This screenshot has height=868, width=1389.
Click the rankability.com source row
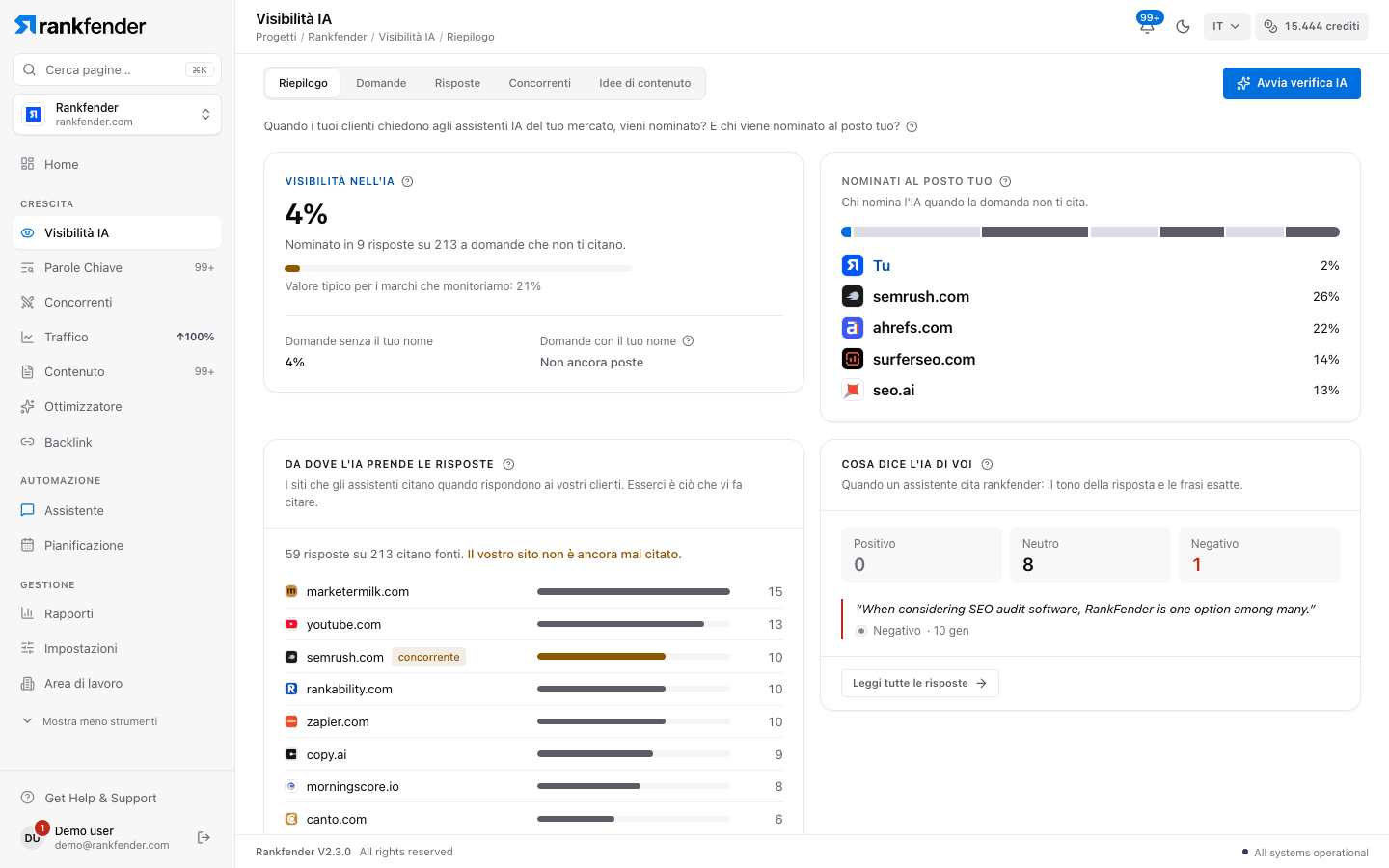click(x=533, y=689)
